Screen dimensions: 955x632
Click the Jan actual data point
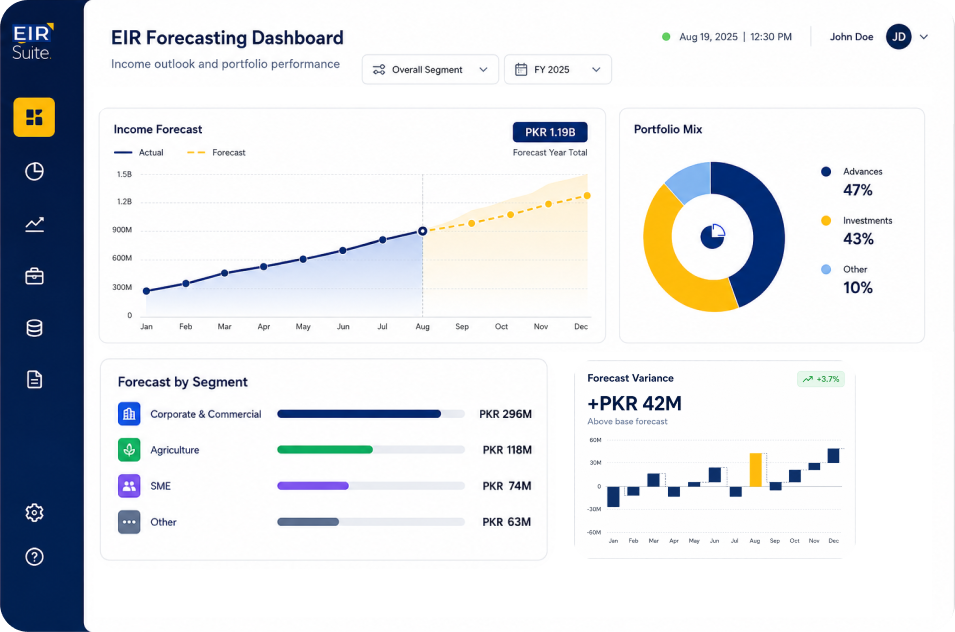pos(146,291)
